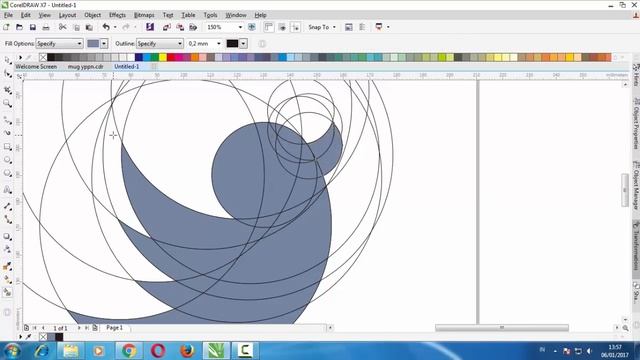
Task: Click the horizontal scrollbar thumb
Action: (x=502, y=328)
